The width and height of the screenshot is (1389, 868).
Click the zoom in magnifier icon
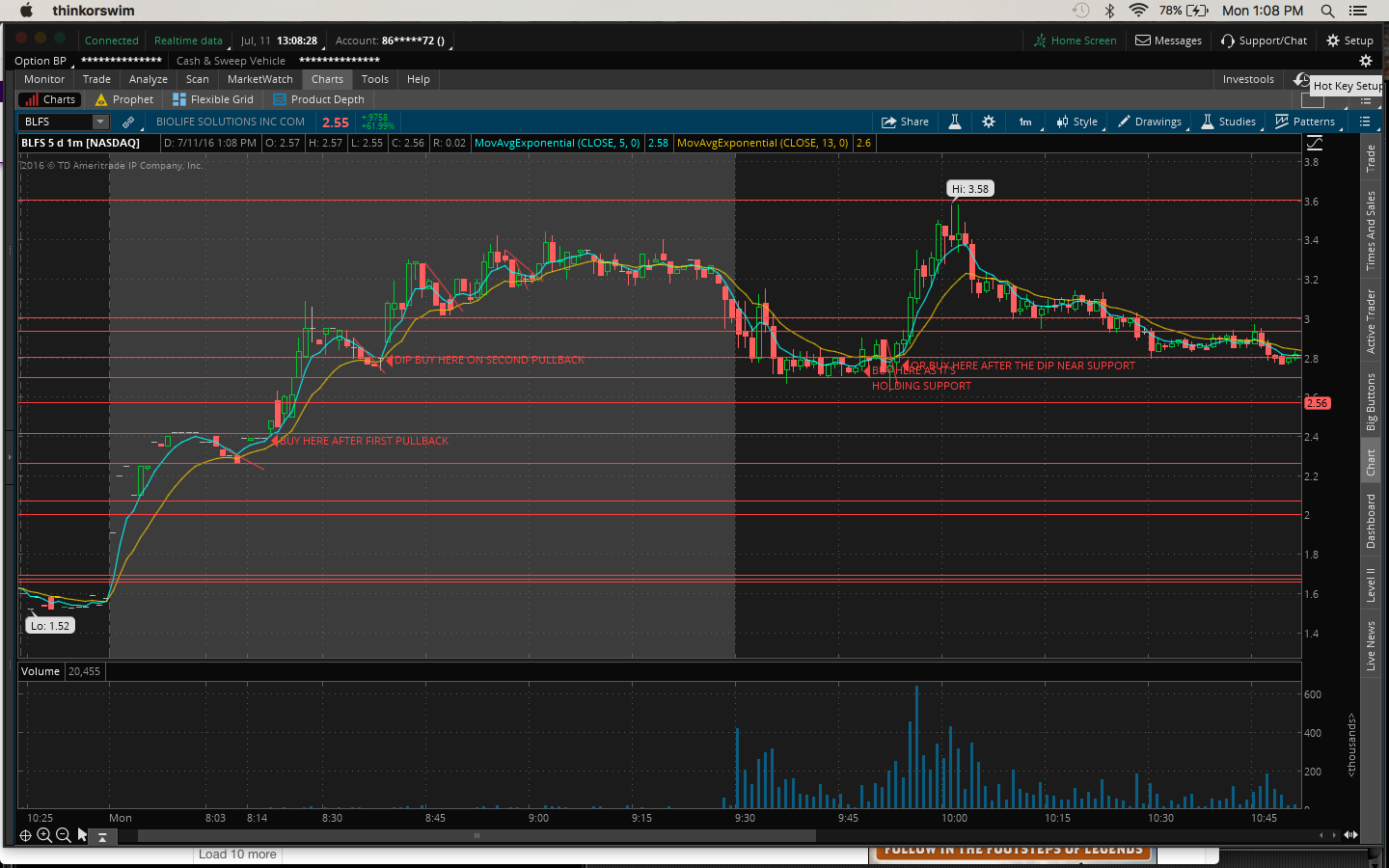(44, 835)
